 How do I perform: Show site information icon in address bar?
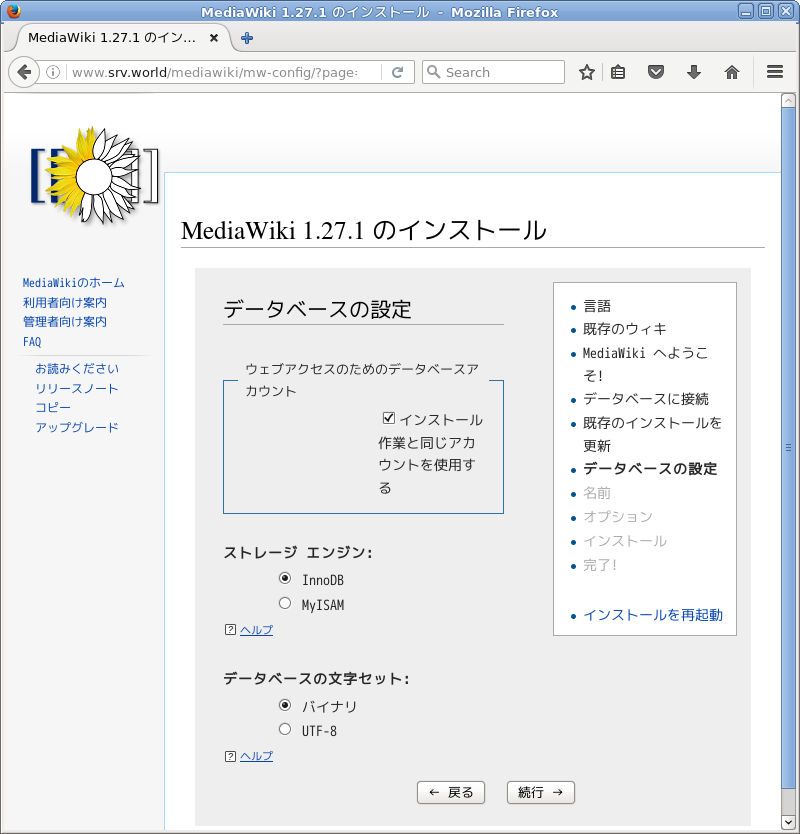click(53, 72)
